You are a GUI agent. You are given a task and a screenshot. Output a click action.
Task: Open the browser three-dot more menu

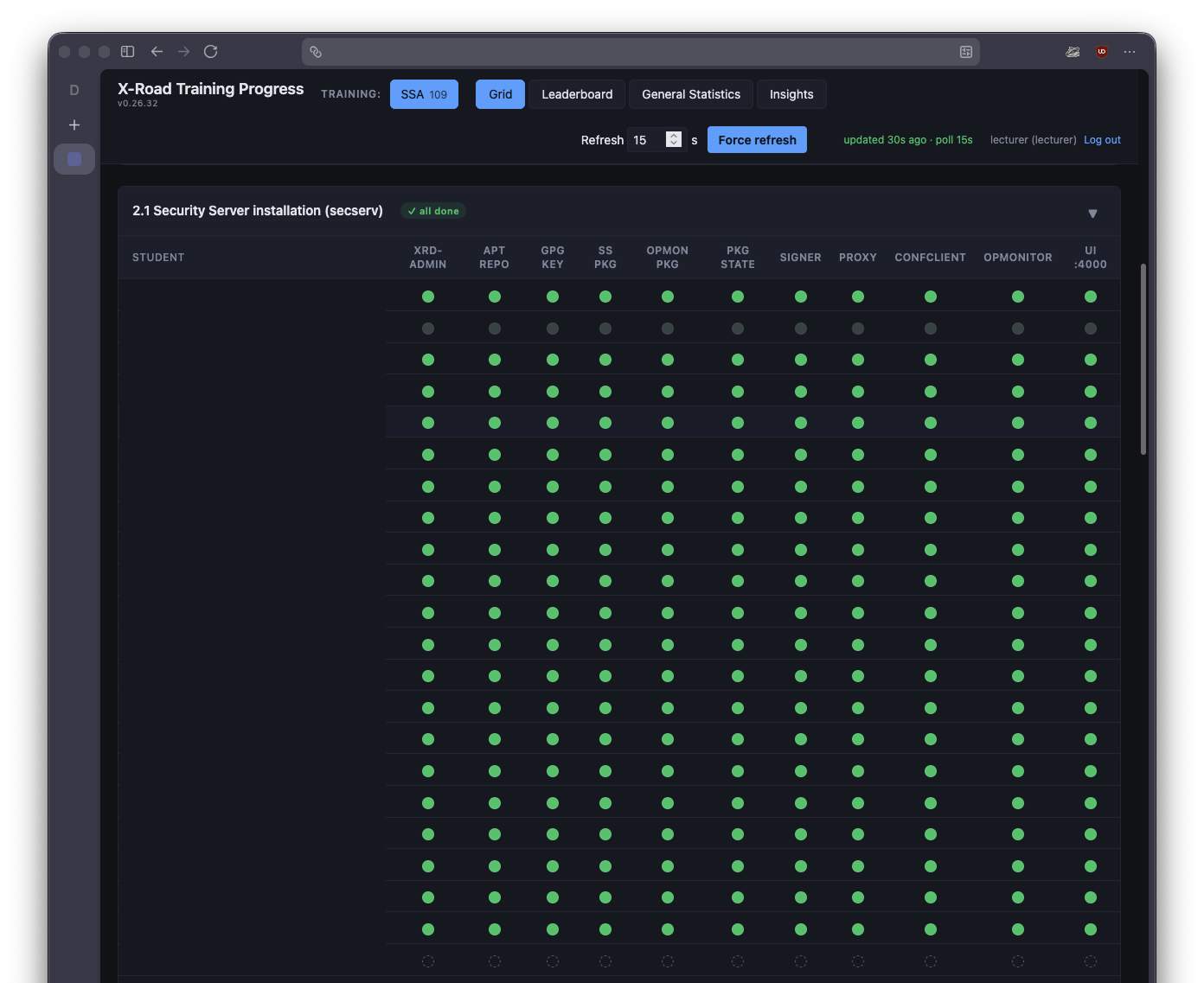[x=1130, y=52]
